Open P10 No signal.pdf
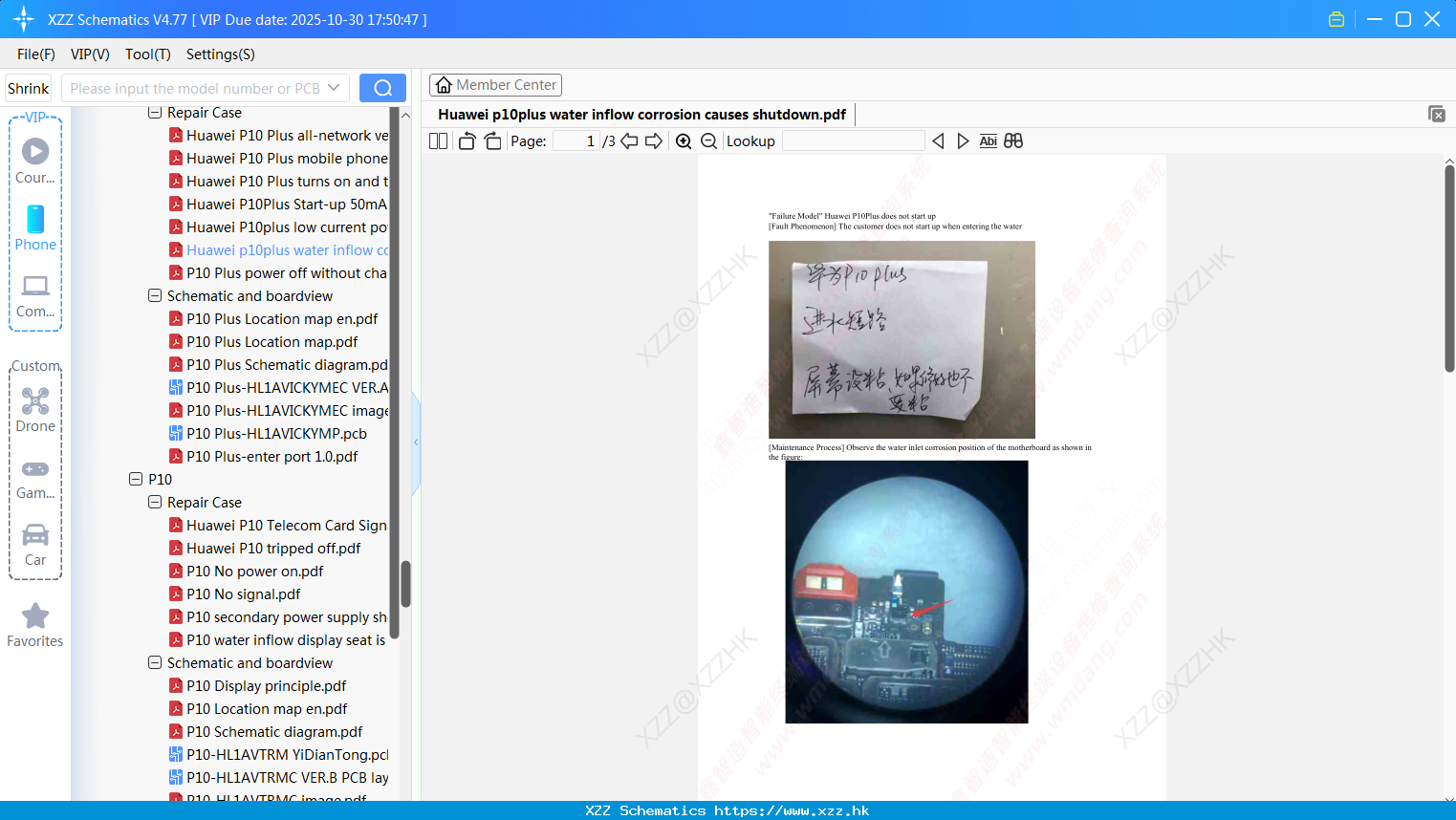The width and height of the screenshot is (1456, 820). [235, 594]
